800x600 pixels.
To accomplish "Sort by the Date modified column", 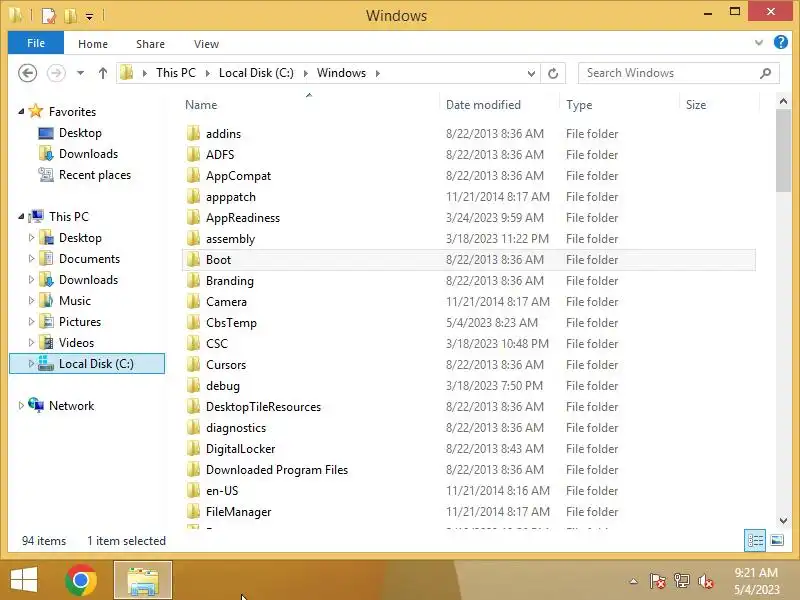I will click(483, 105).
